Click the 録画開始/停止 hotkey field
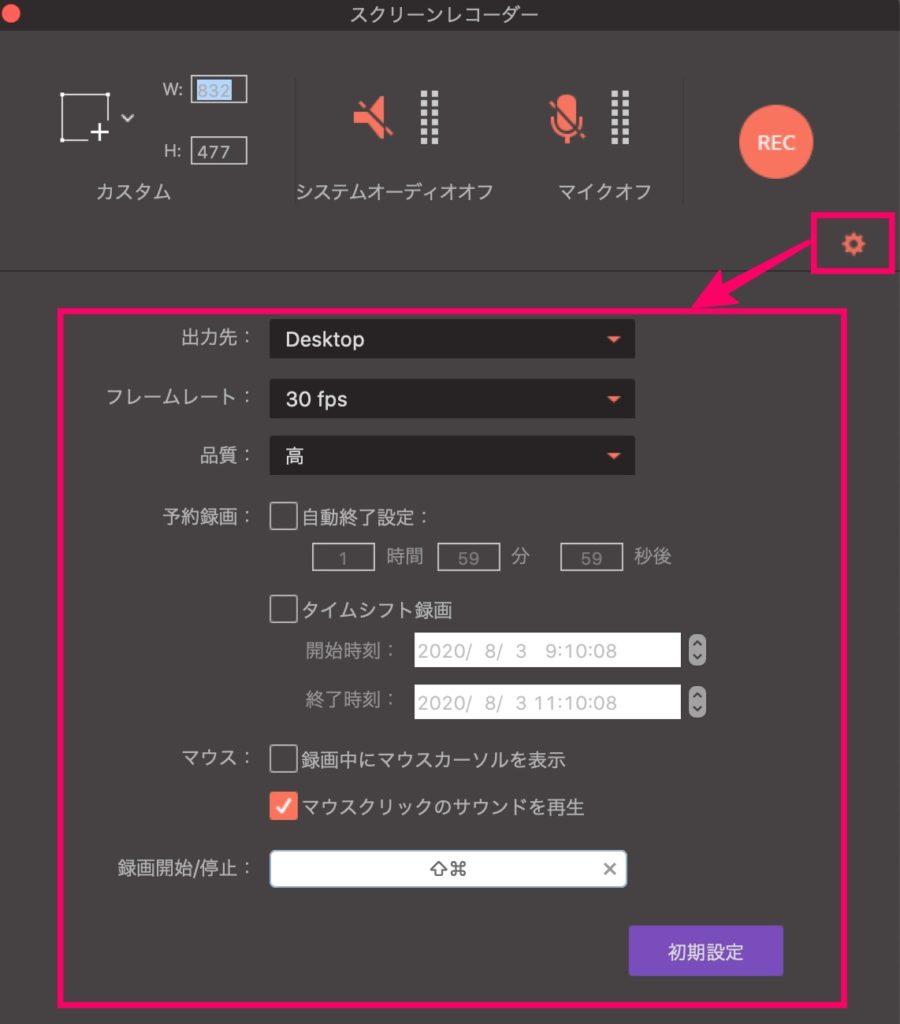 click(x=448, y=869)
